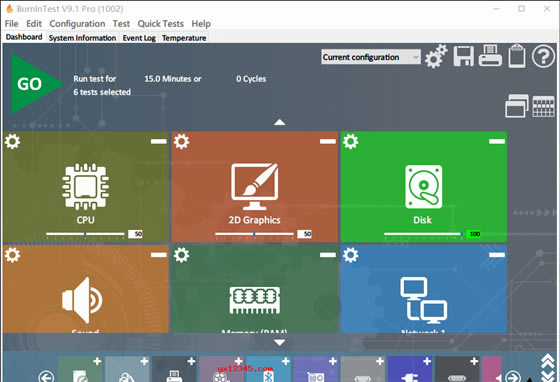Click the Sound speaker icon

[x=82, y=300]
